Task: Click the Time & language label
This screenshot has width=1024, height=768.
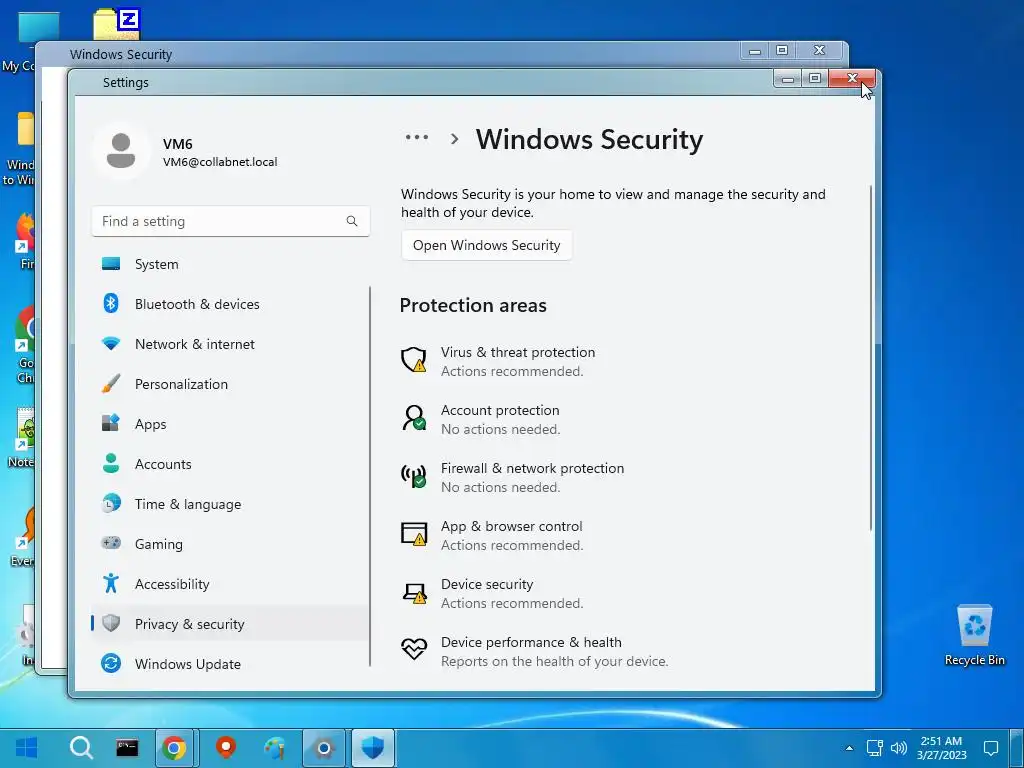Action: pos(188,504)
